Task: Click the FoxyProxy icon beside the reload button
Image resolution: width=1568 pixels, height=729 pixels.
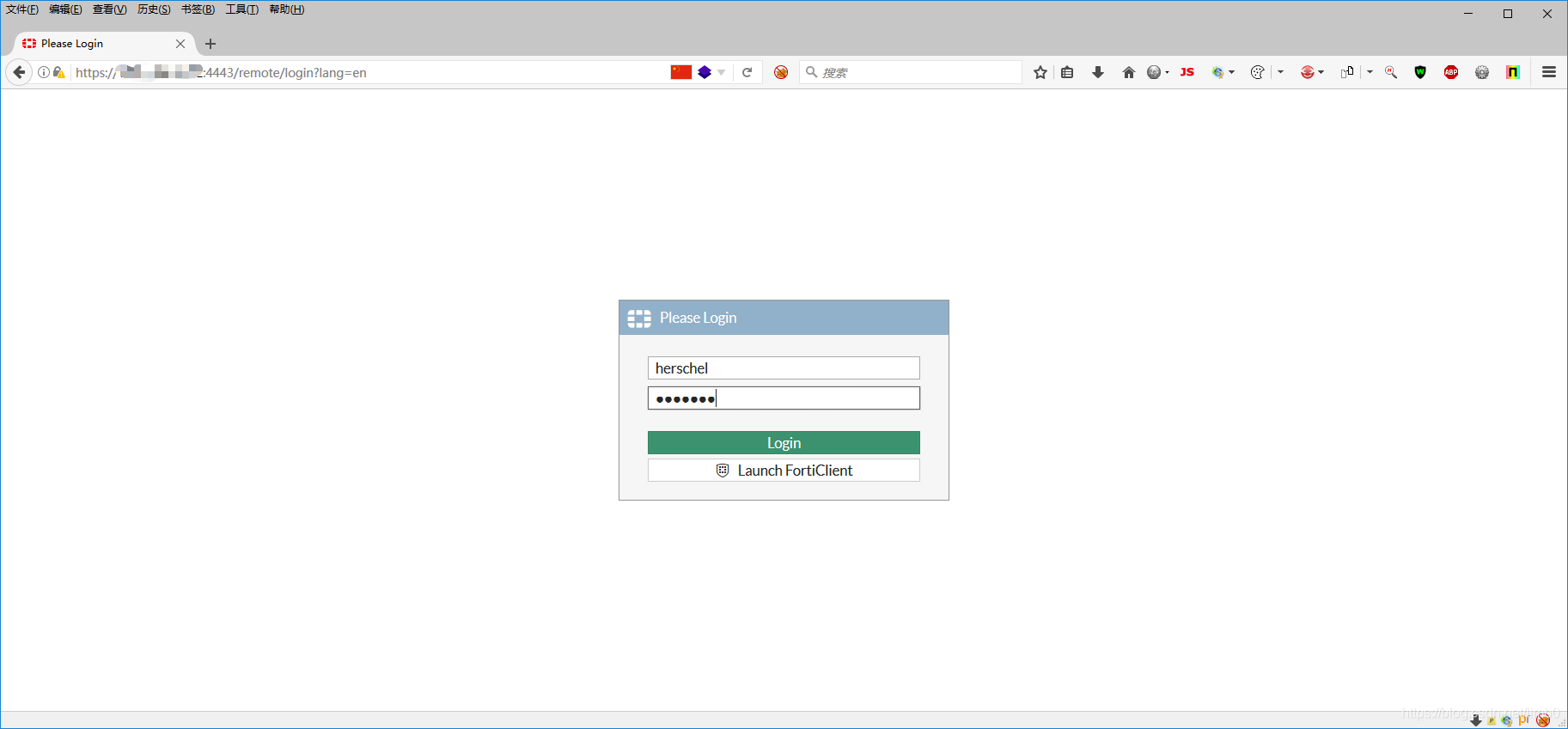Action: click(x=781, y=72)
